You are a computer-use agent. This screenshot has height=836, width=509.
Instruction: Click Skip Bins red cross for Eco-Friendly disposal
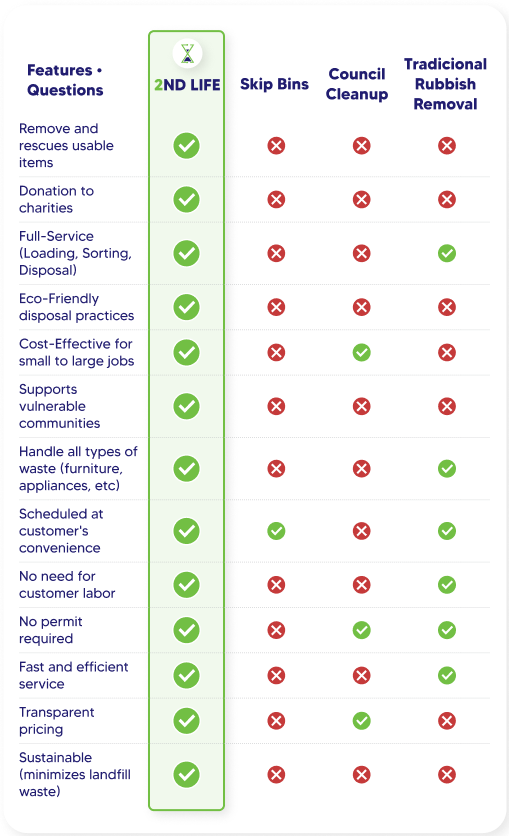276,307
